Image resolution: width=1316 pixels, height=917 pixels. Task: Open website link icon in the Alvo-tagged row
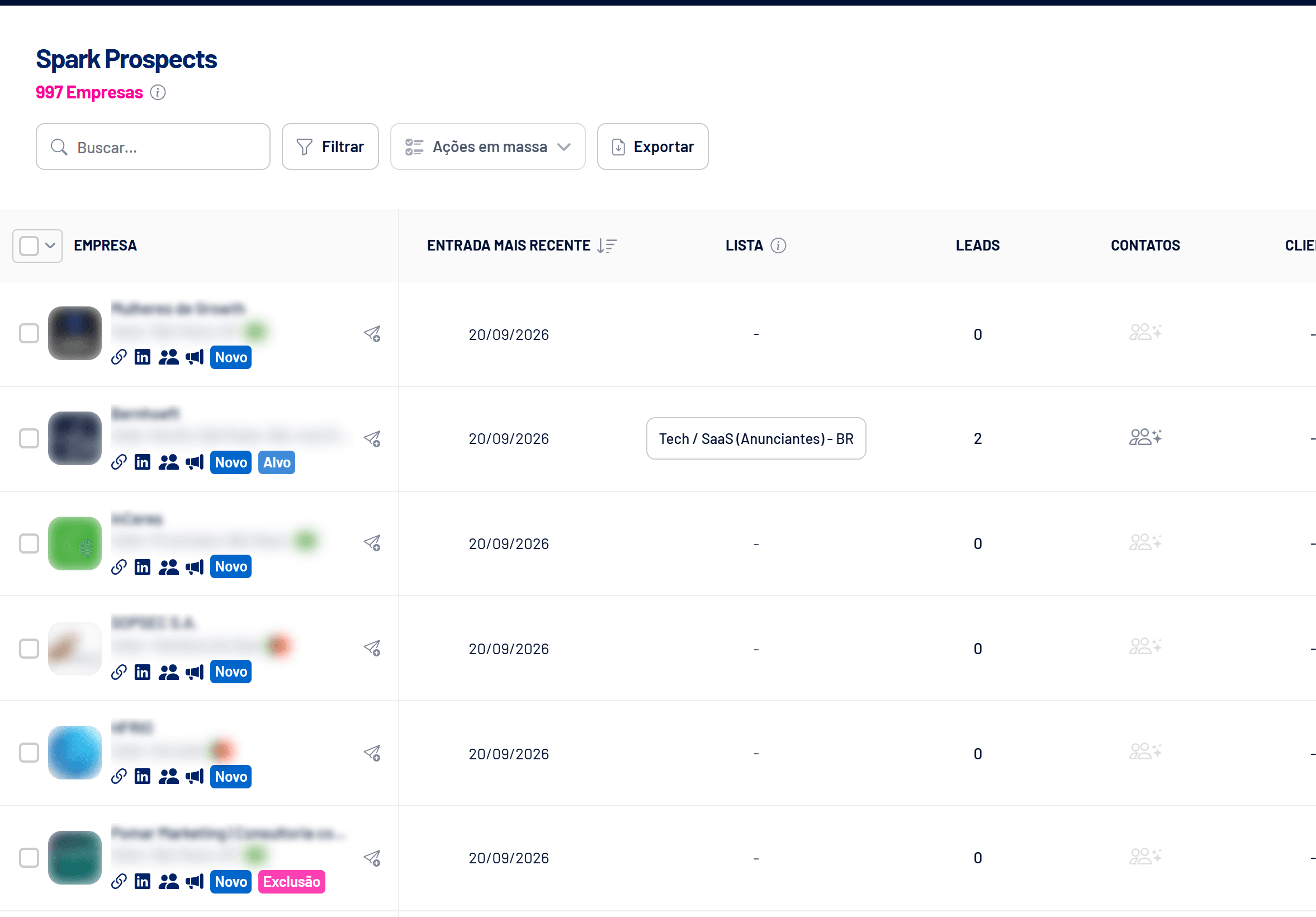tap(119, 462)
